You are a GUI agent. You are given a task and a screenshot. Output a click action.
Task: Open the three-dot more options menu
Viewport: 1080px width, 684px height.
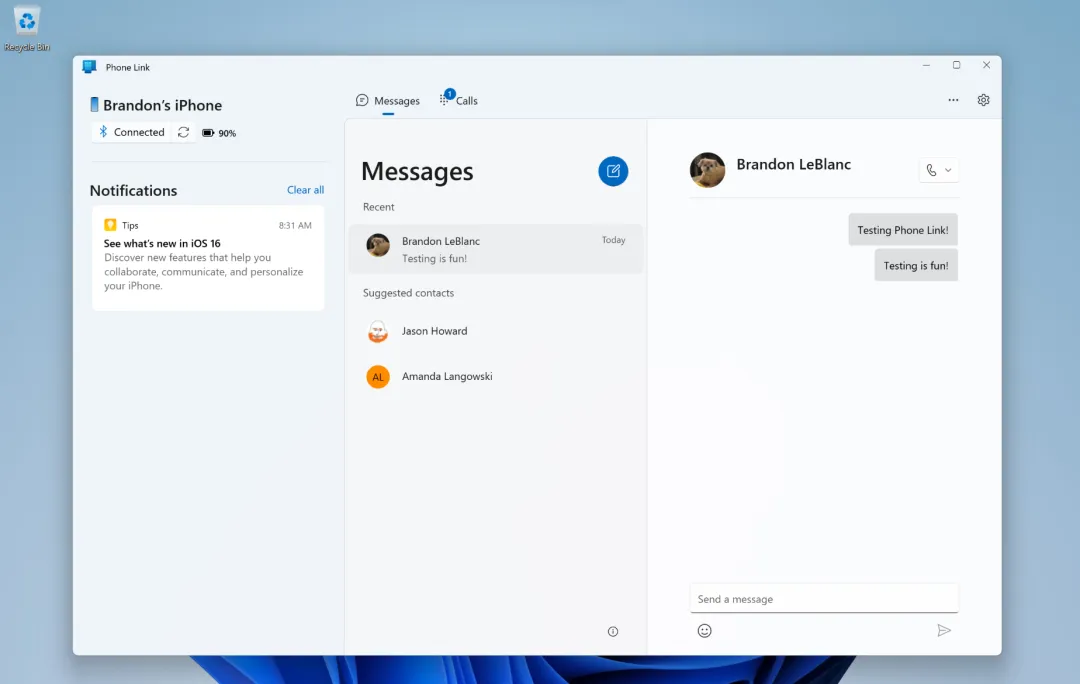(953, 100)
